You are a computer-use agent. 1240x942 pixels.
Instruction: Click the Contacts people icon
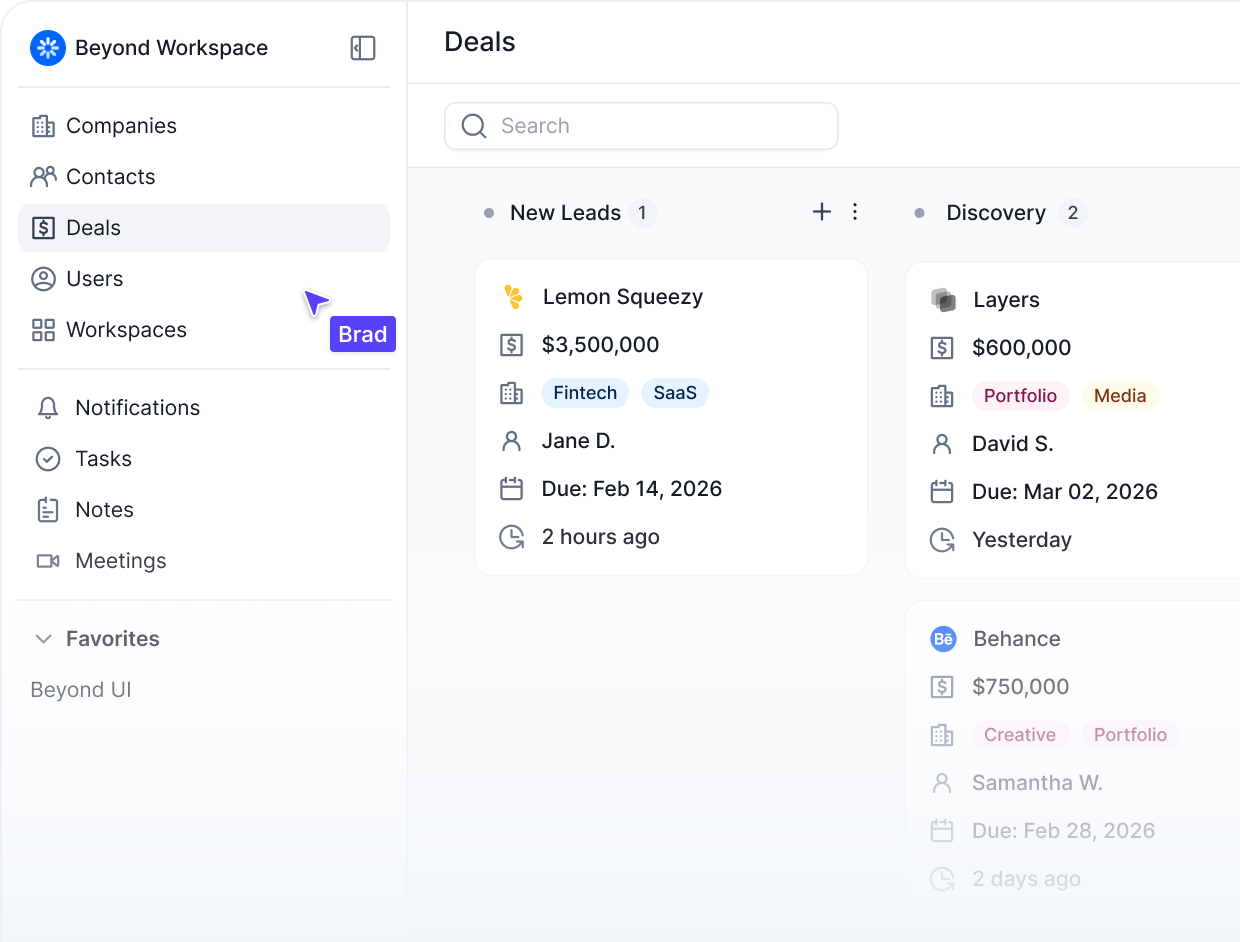click(x=43, y=177)
